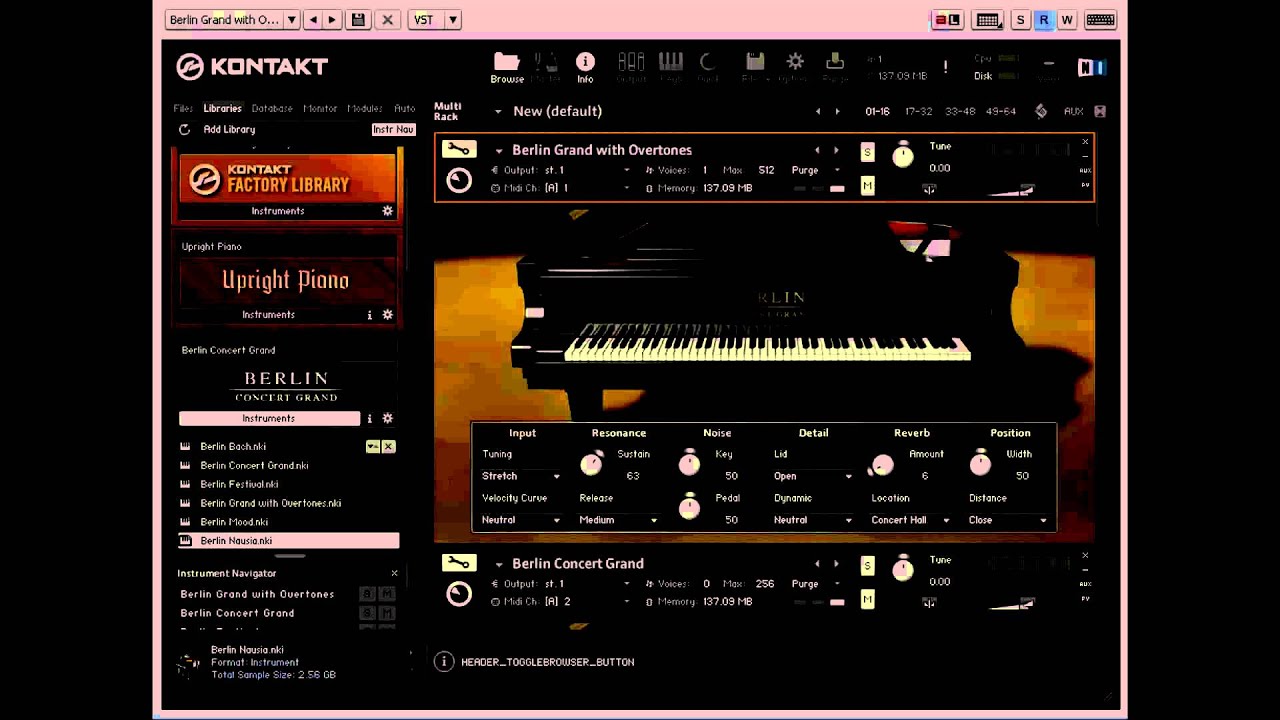Switch to the Modules tab

(365, 108)
